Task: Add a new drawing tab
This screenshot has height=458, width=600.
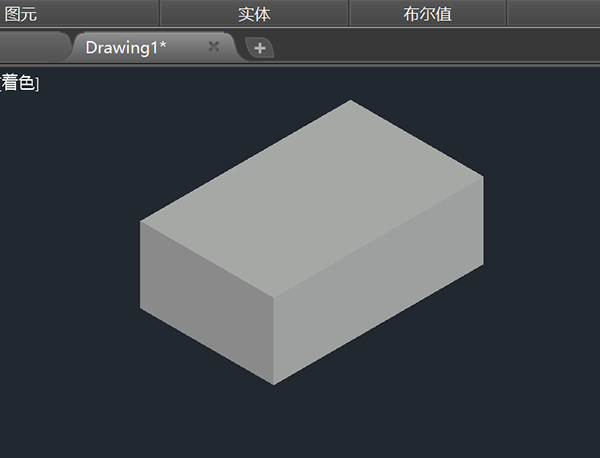Action: pyautogui.click(x=260, y=48)
